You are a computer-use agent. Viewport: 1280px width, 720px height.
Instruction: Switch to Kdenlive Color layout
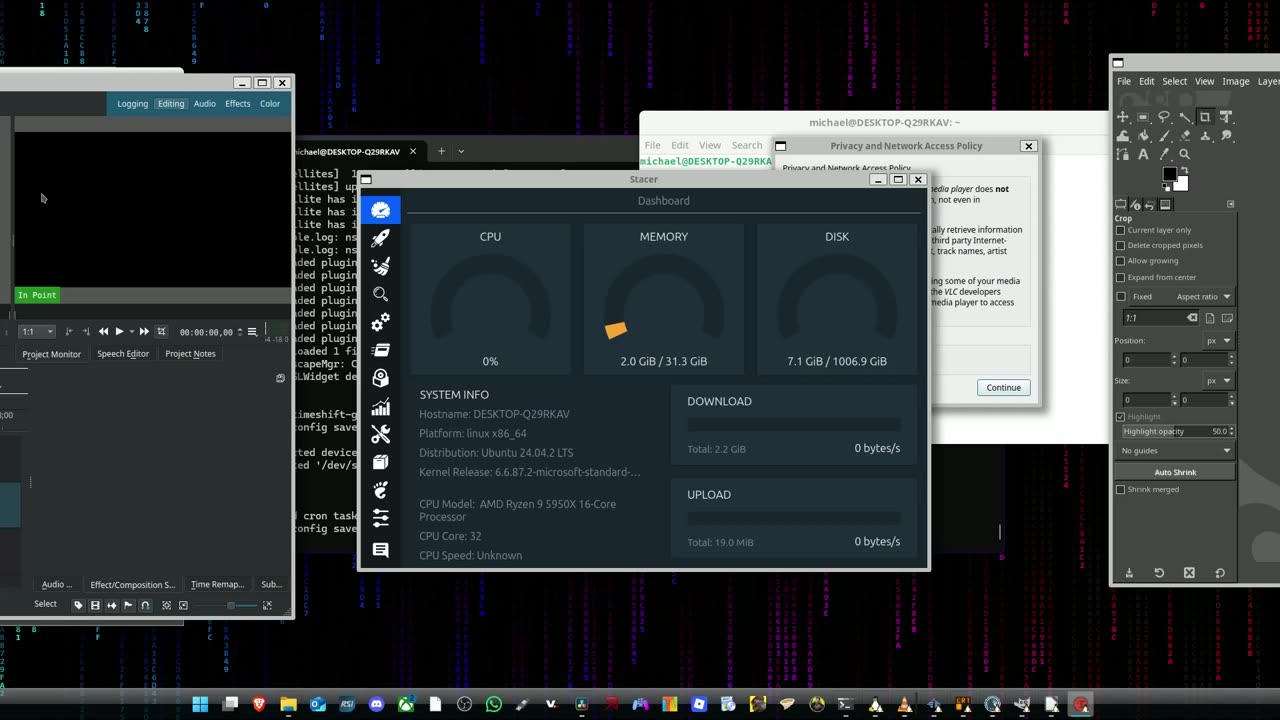(270, 104)
